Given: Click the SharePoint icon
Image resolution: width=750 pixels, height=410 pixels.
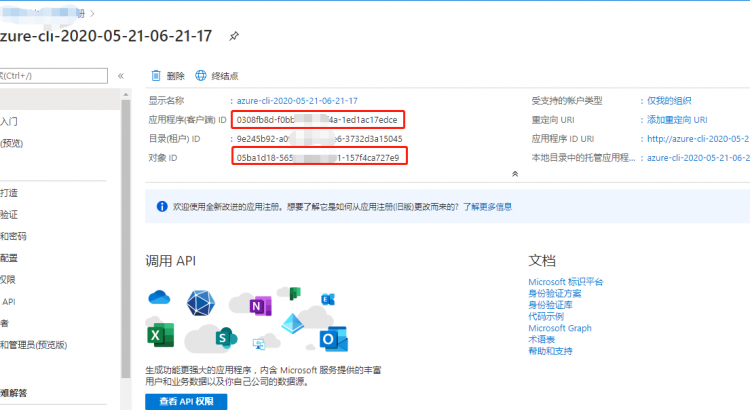Looking at the screenshot, I should click(x=225, y=336).
